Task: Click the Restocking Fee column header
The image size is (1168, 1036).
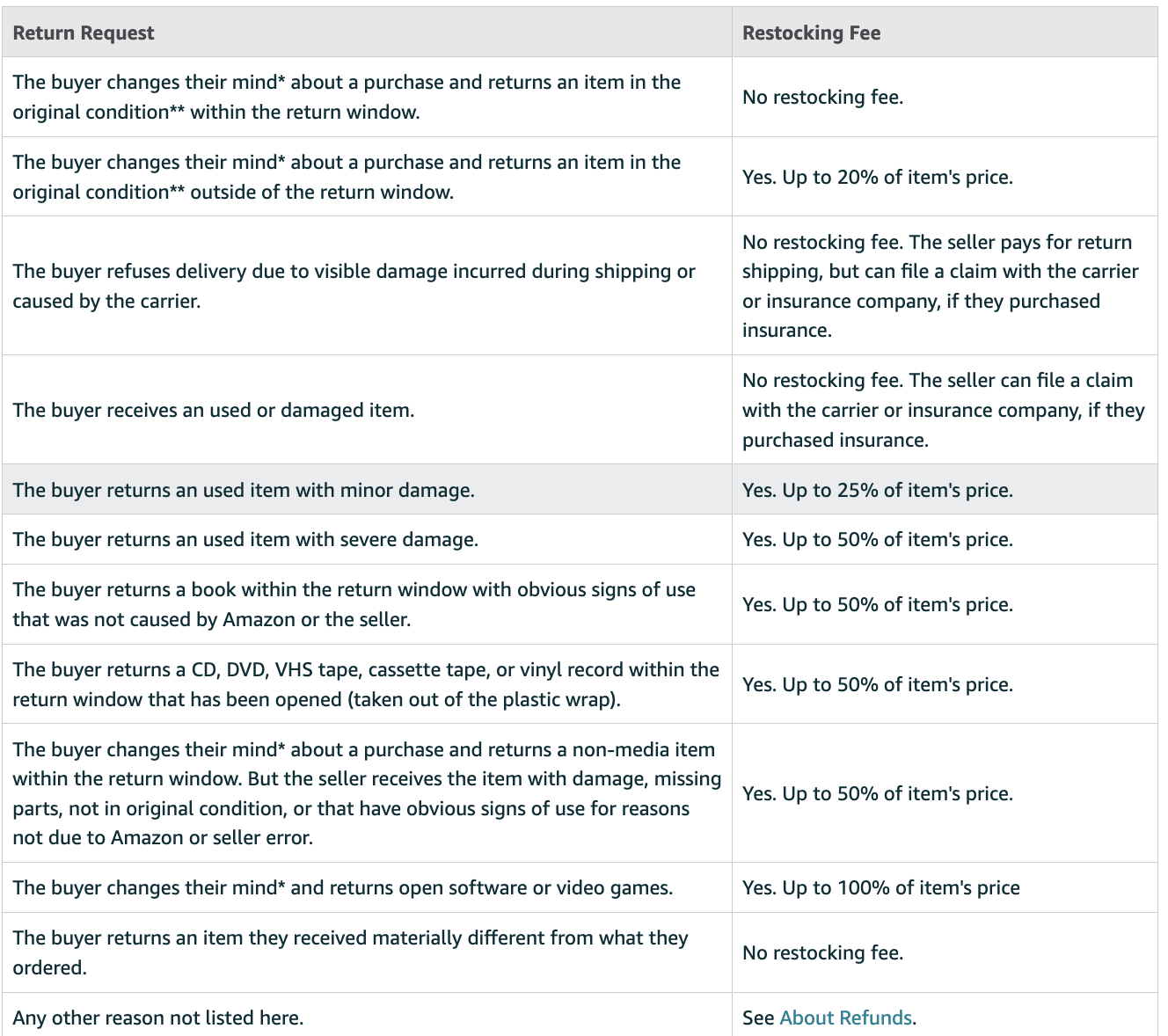Action: [x=811, y=33]
